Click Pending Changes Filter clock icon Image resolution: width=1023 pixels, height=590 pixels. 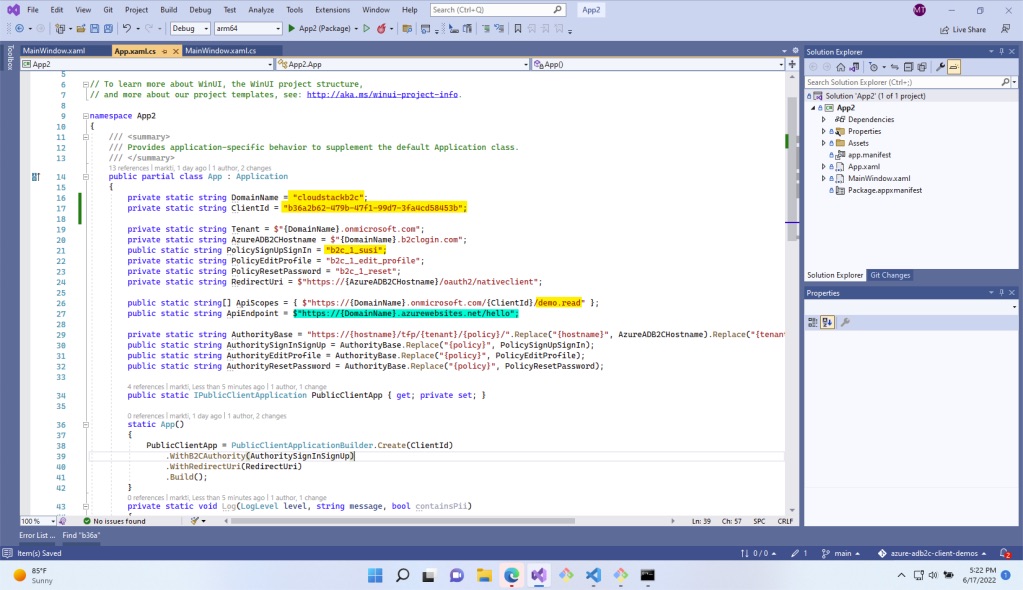tap(874, 67)
